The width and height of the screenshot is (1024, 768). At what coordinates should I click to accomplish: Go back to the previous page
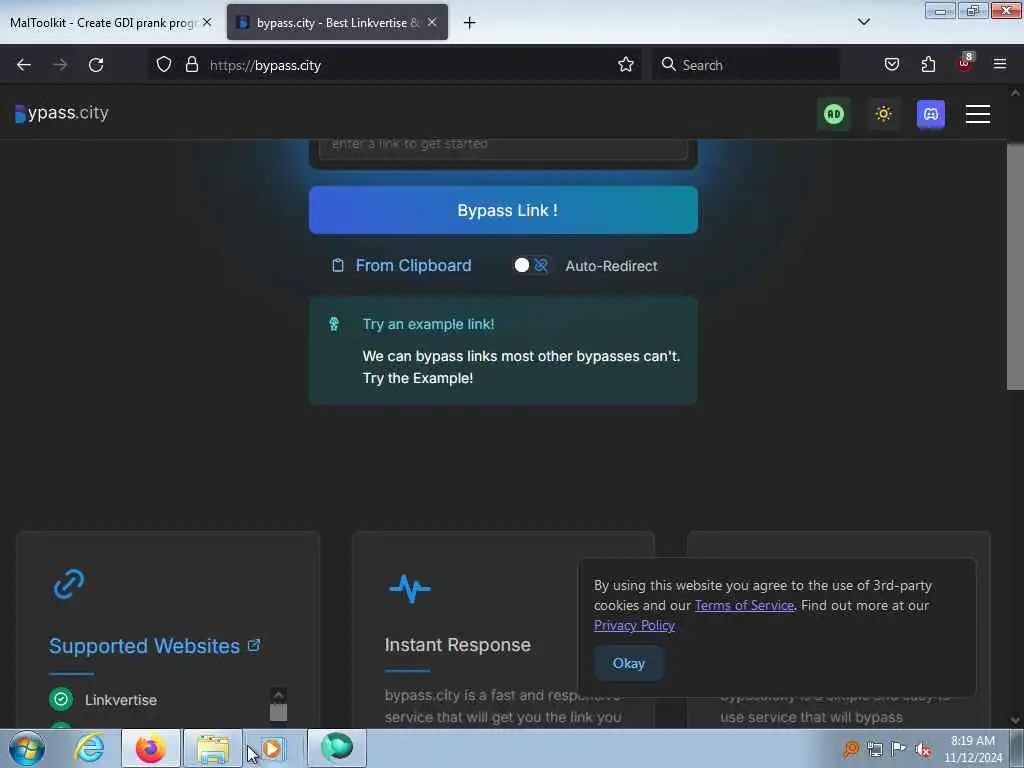point(24,65)
